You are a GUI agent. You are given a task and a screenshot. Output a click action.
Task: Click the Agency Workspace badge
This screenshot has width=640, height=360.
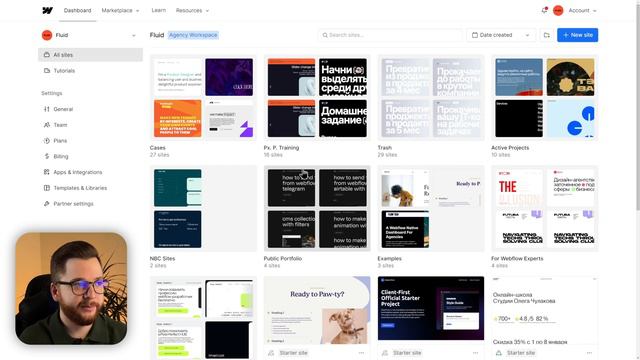click(193, 35)
